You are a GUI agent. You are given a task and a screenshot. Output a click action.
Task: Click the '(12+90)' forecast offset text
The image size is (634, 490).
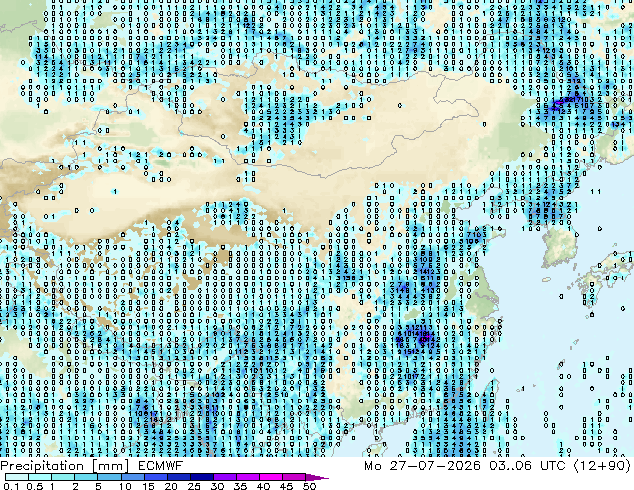tap(602, 466)
